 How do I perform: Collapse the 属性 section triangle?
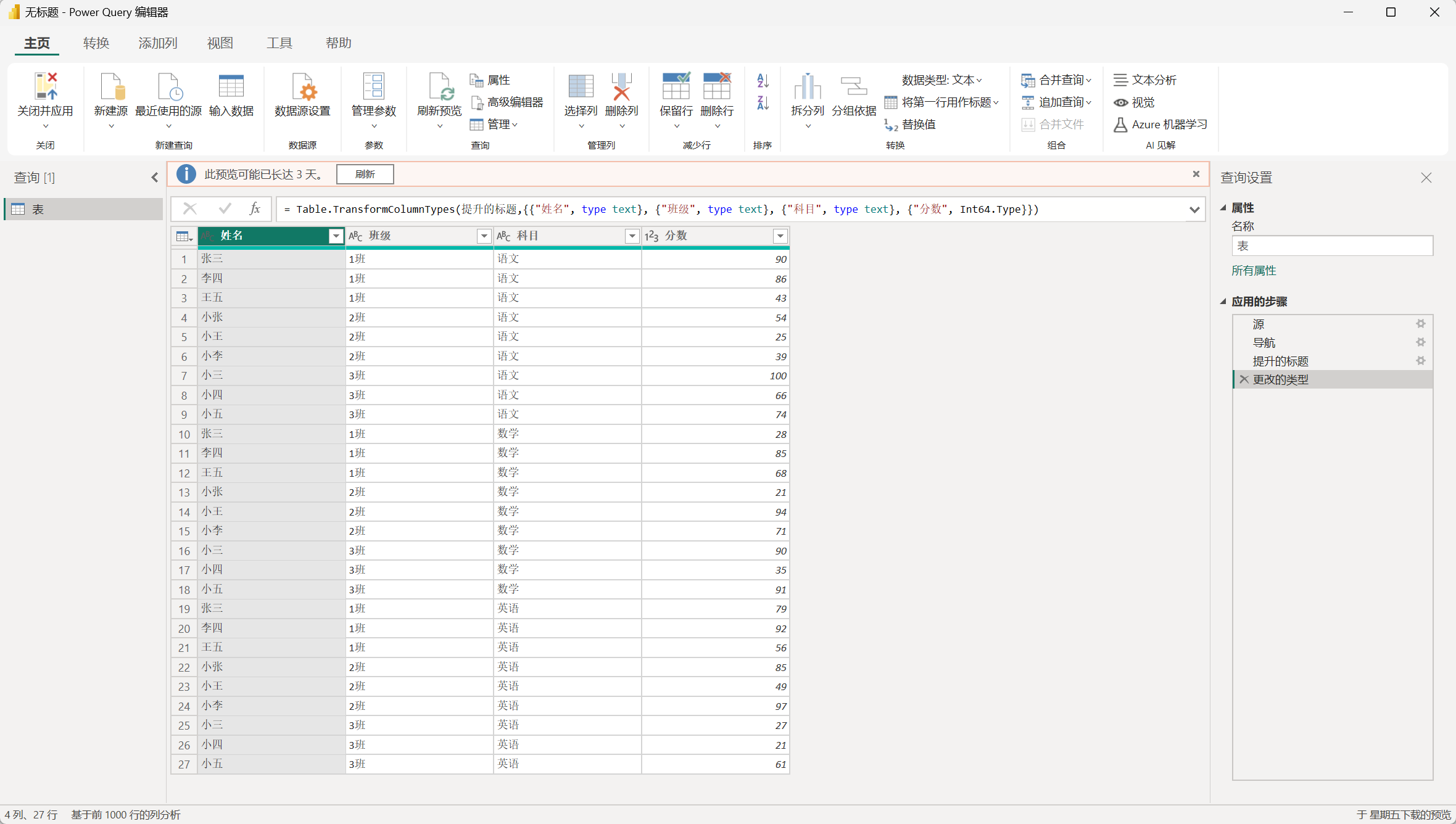click(x=1223, y=208)
